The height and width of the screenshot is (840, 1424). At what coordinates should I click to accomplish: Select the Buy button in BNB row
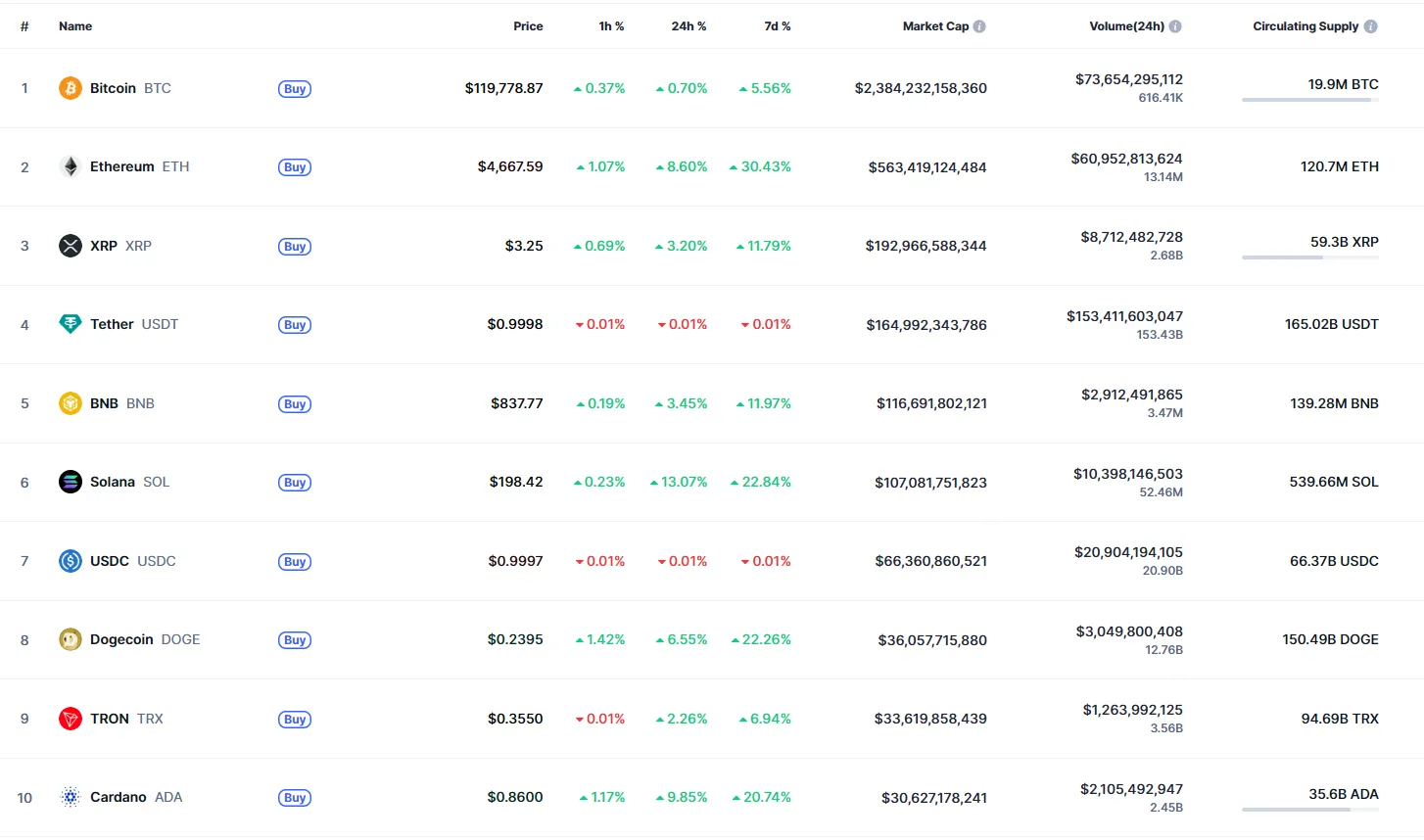(295, 404)
